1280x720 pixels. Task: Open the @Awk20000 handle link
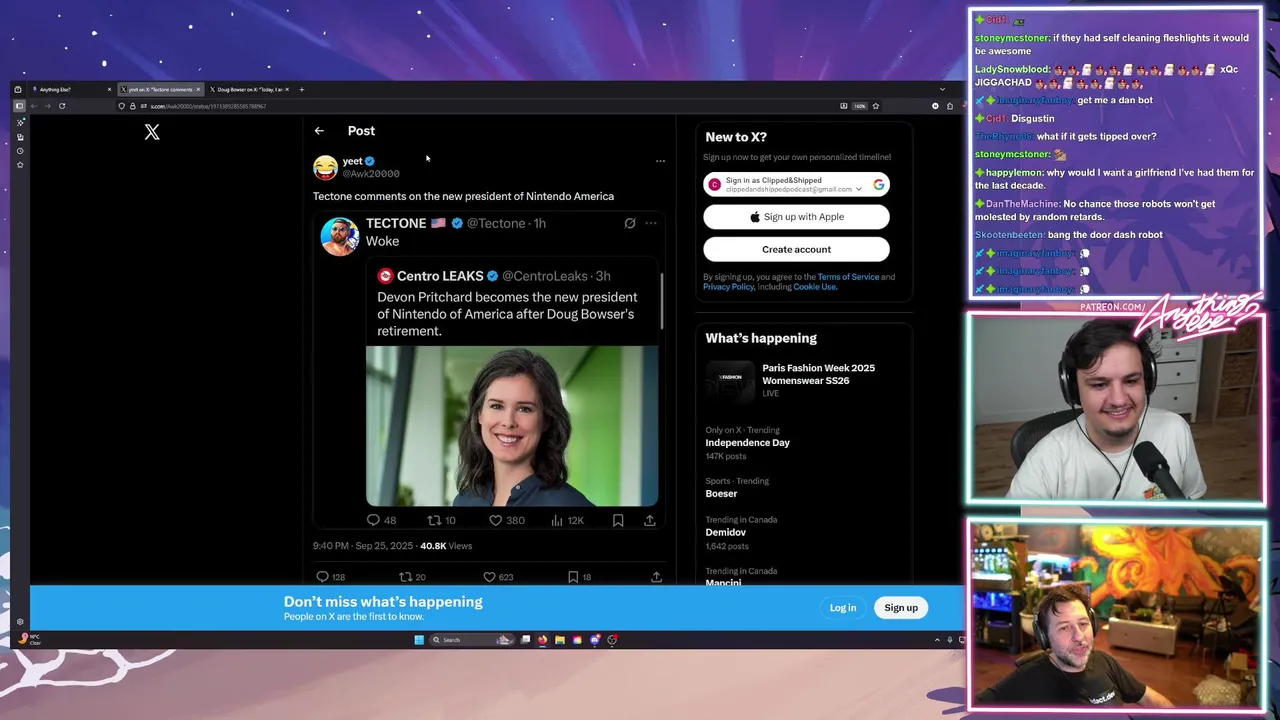(371, 174)
